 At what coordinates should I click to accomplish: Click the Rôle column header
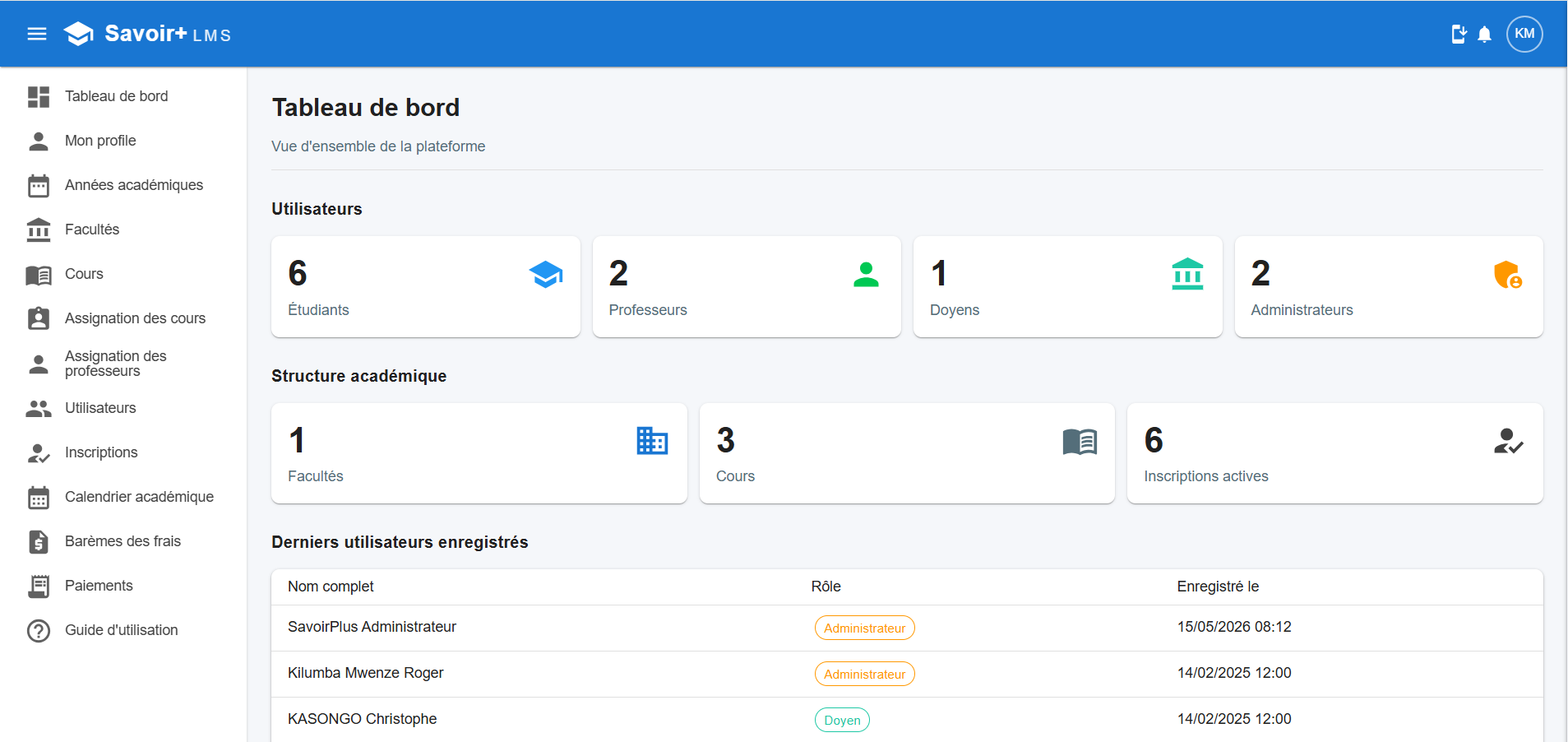(826, 587)
